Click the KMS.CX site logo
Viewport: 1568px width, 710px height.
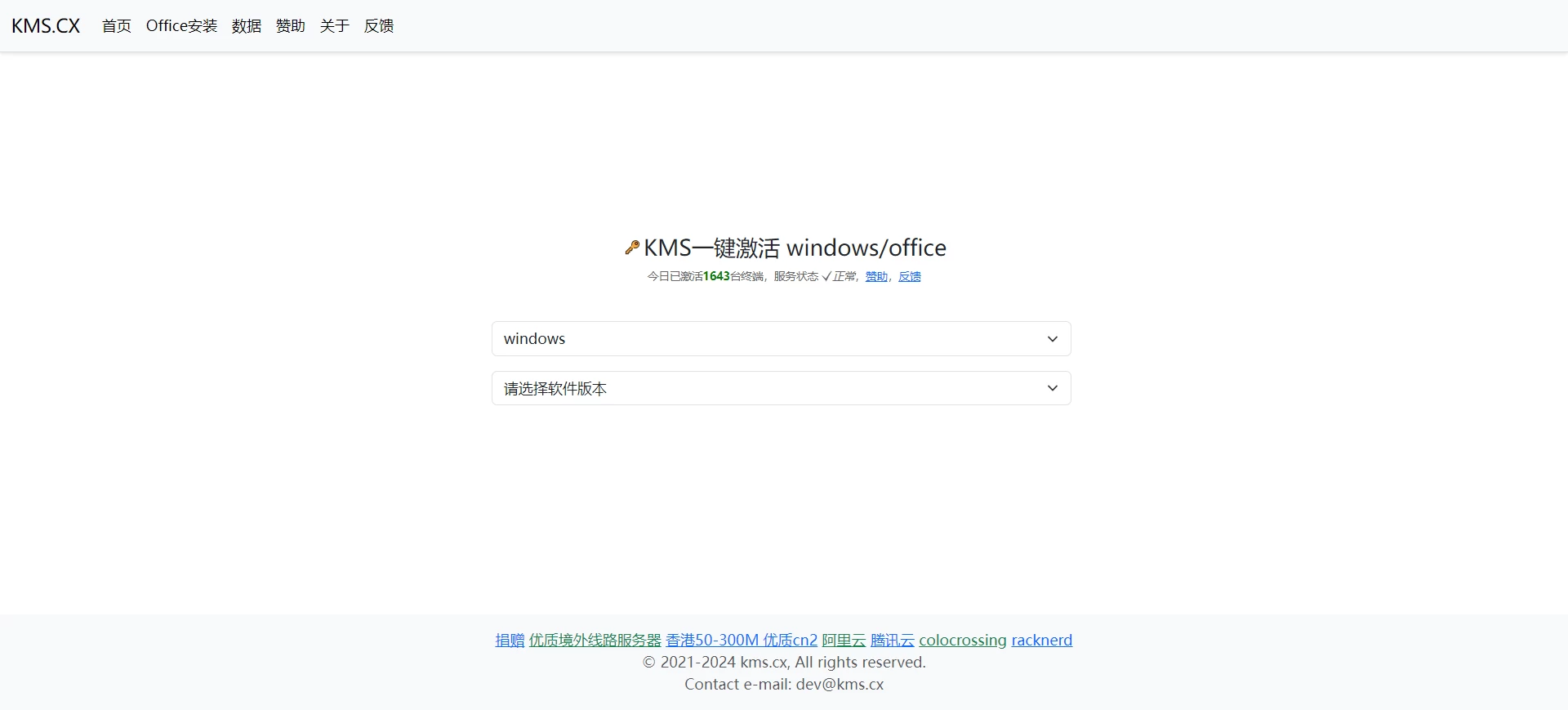tap(46, 26)
